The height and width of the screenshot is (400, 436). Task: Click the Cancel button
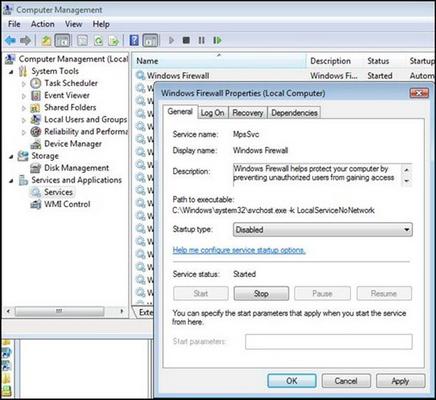point(346,381)
